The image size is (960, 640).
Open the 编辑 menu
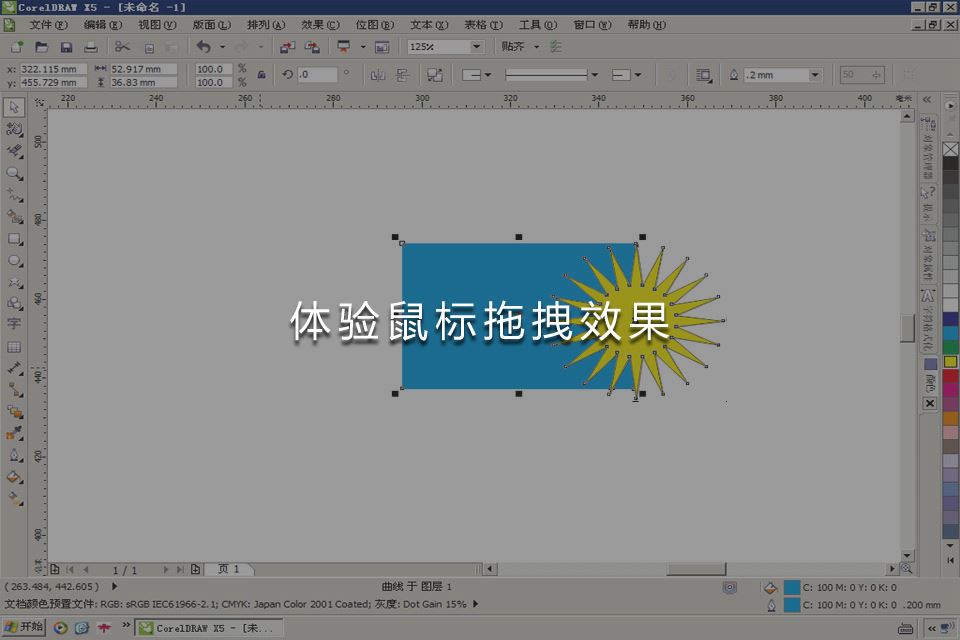103,25
